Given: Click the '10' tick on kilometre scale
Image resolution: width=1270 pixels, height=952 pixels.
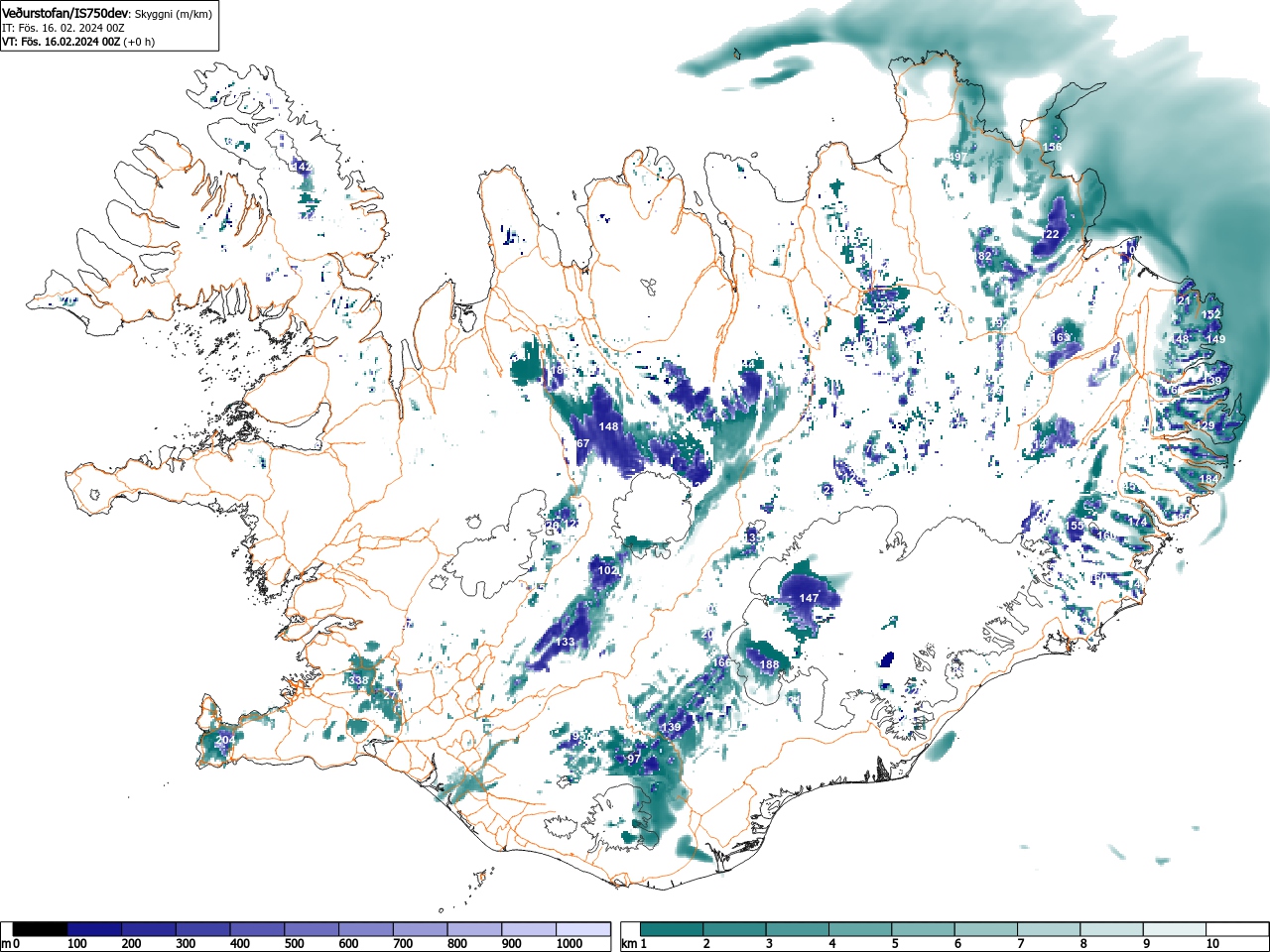Looking at the screenshot, I should pos(1212,944).
